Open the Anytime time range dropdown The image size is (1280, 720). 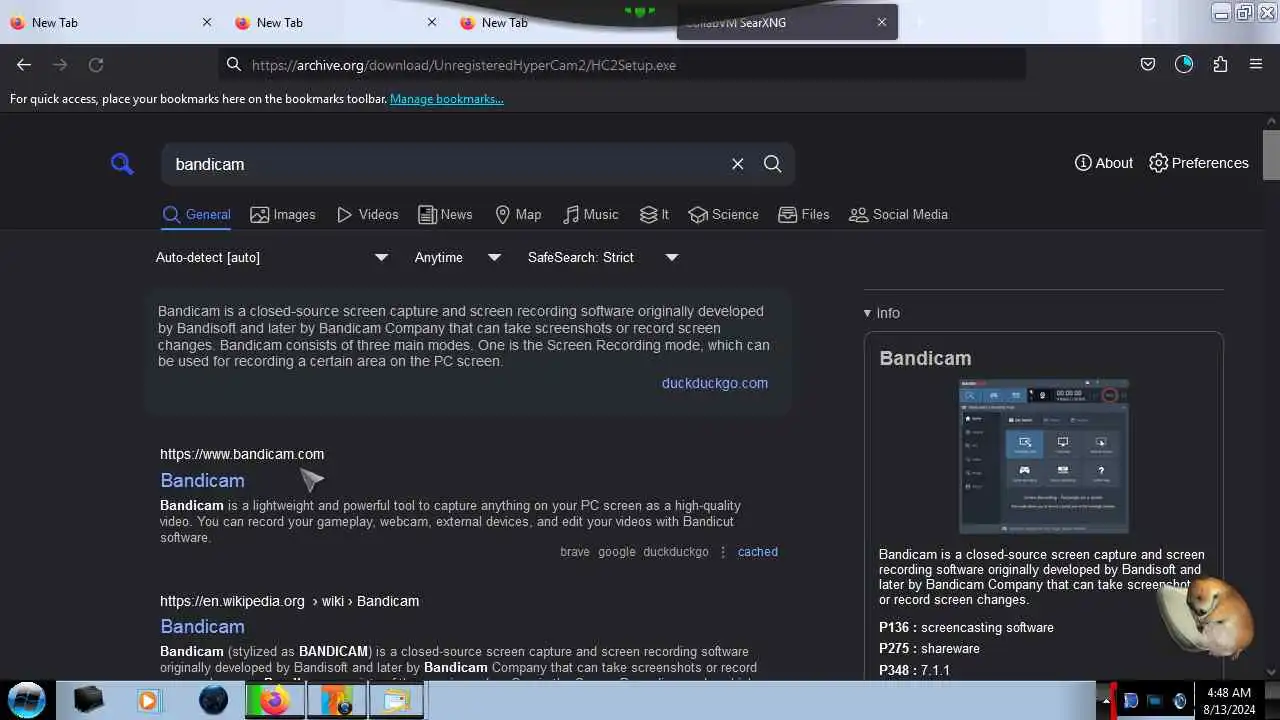[x=458, y=257]
